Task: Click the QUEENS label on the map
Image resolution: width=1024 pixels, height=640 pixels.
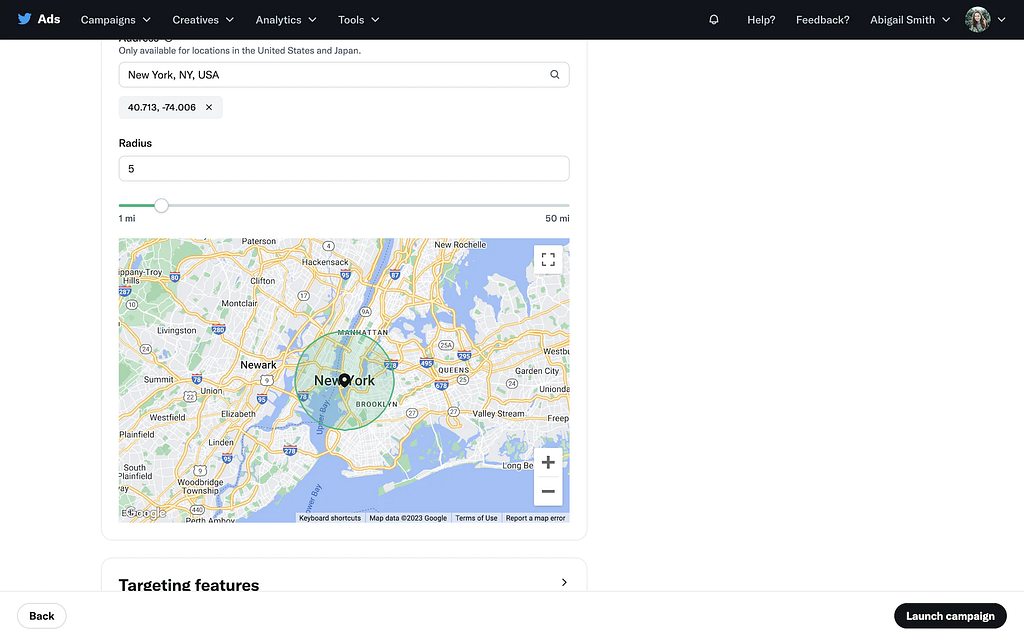Action: pyautogui.click(x=453, y=370)
